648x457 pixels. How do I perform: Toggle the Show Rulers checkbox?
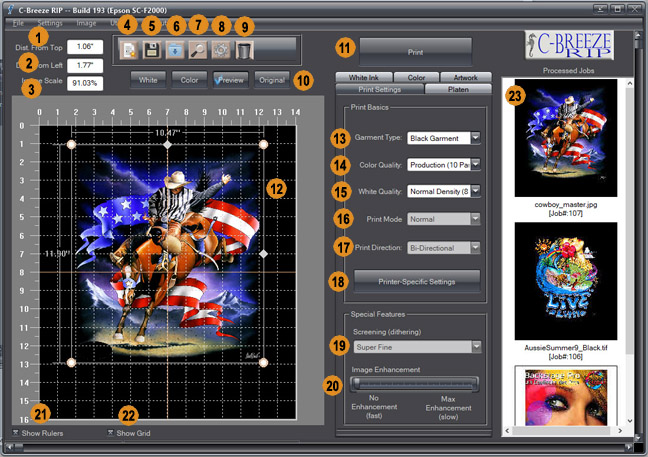pyautogui.click(x=16, y=433)
